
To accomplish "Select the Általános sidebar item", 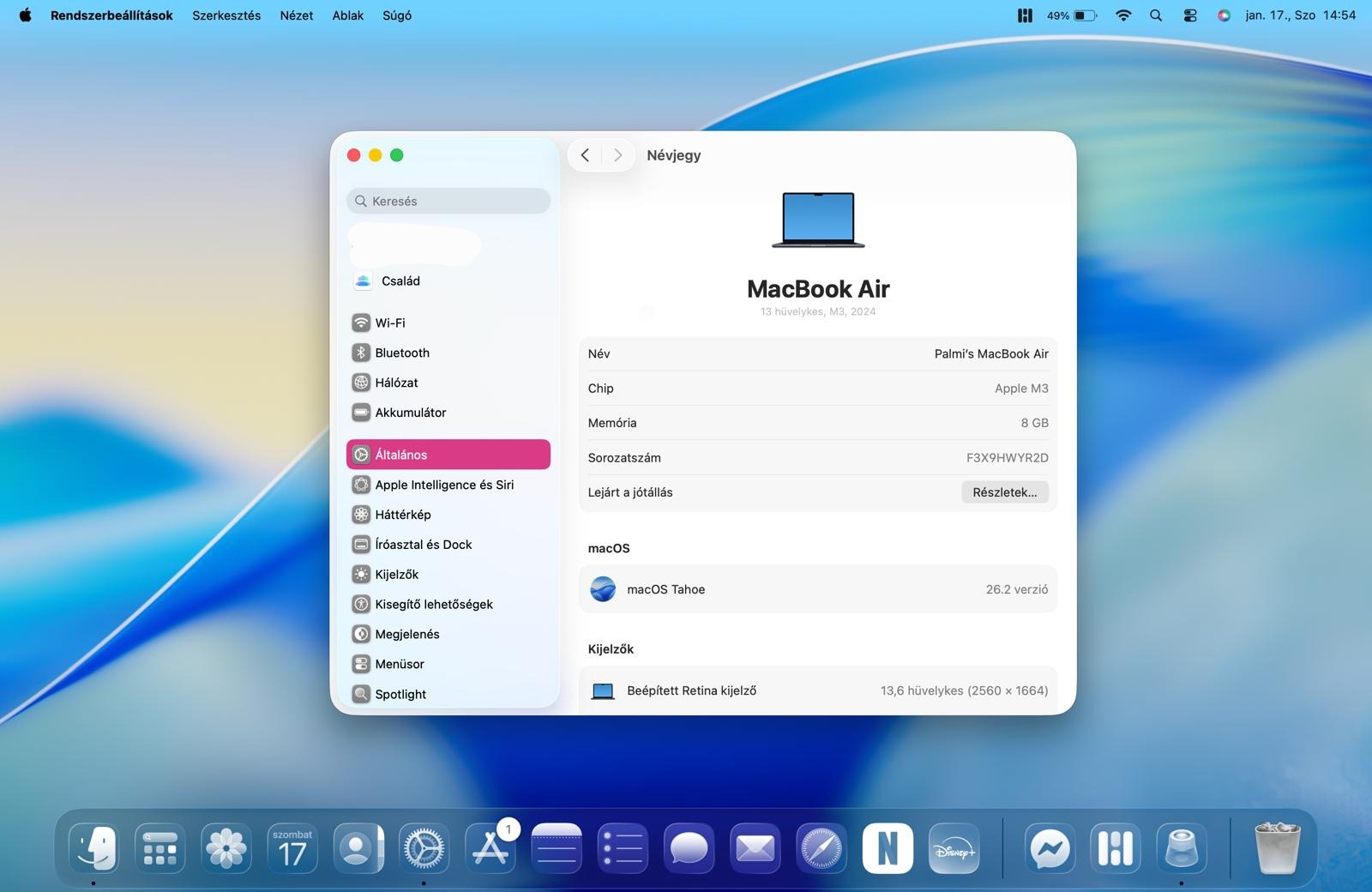I will pyautogui.click(x=448, y=455).
